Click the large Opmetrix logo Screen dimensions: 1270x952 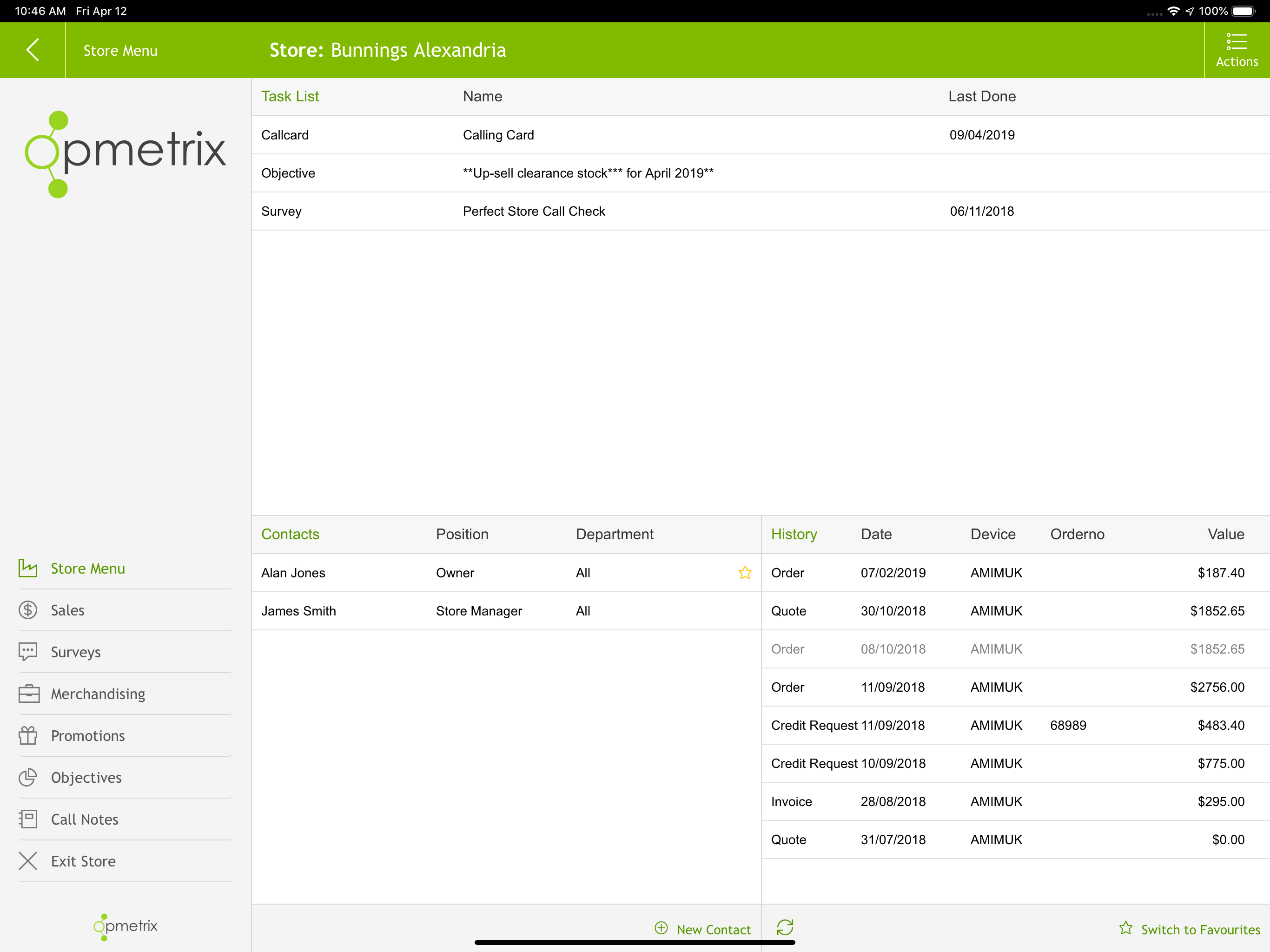pyautogui.click(x=125, y=154)
